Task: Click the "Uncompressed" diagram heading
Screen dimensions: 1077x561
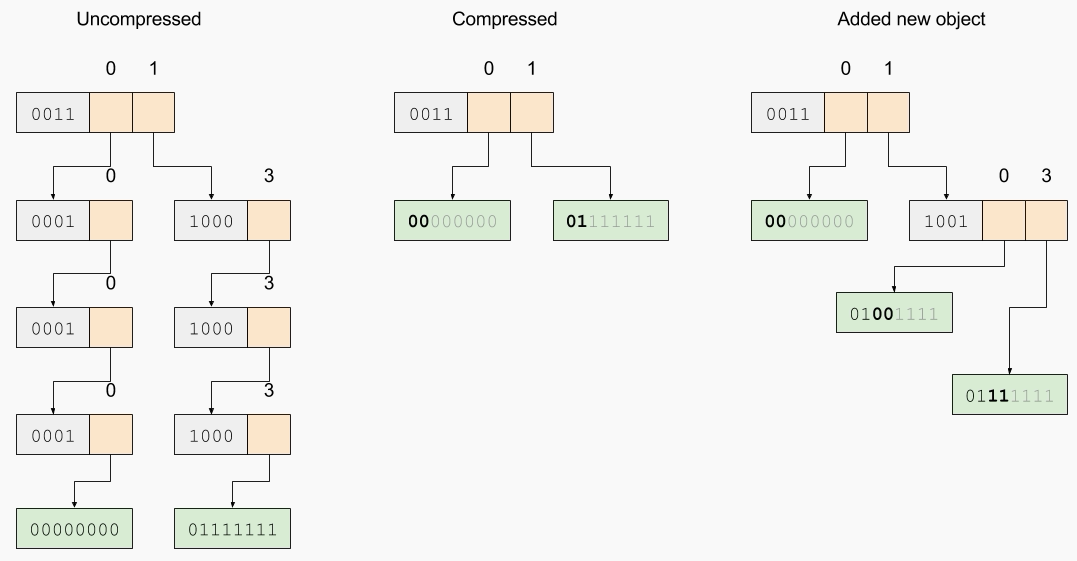Action: tap(139, 19)
